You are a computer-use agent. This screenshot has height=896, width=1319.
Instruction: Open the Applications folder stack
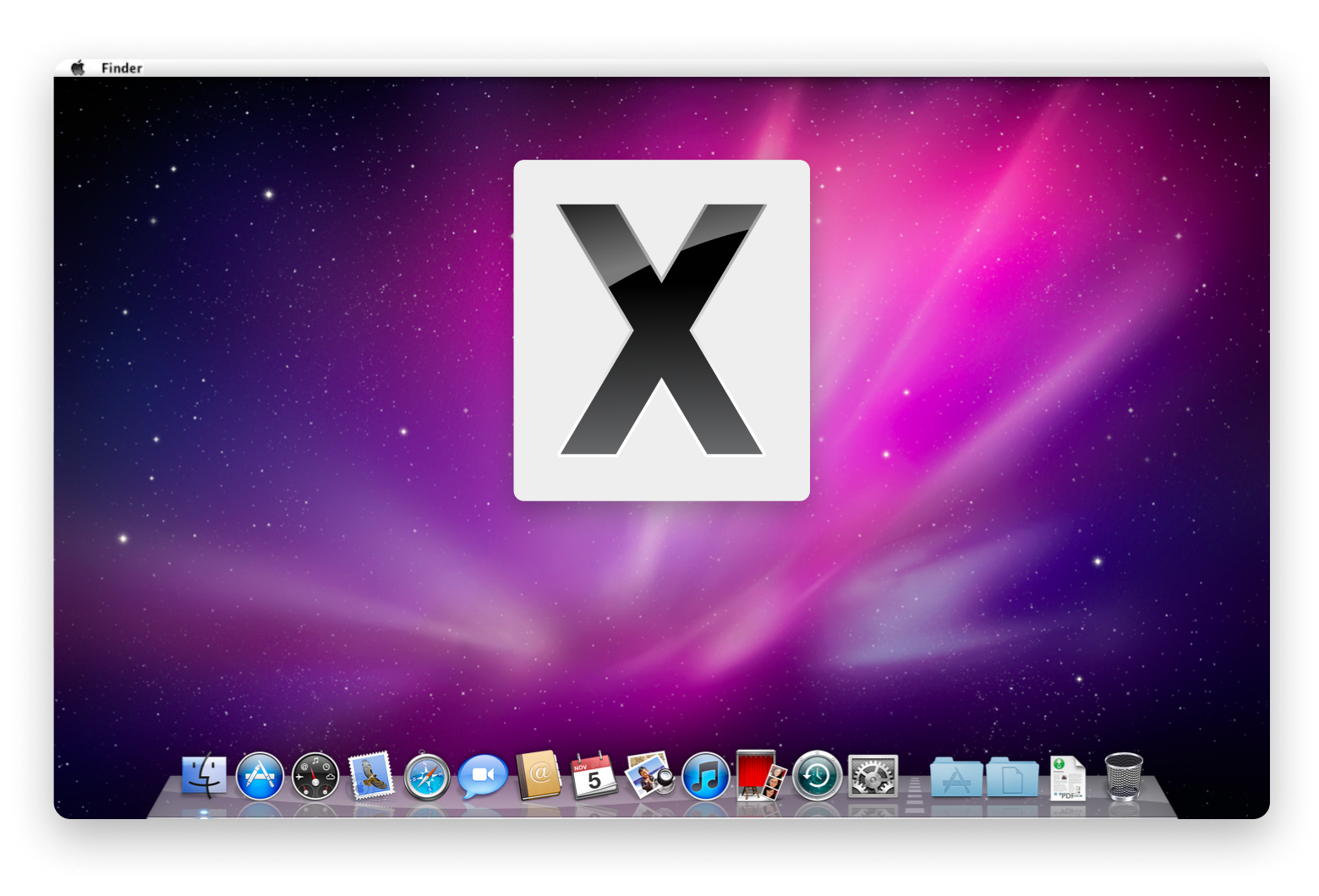pyautogui.click(x=956, y=777)
